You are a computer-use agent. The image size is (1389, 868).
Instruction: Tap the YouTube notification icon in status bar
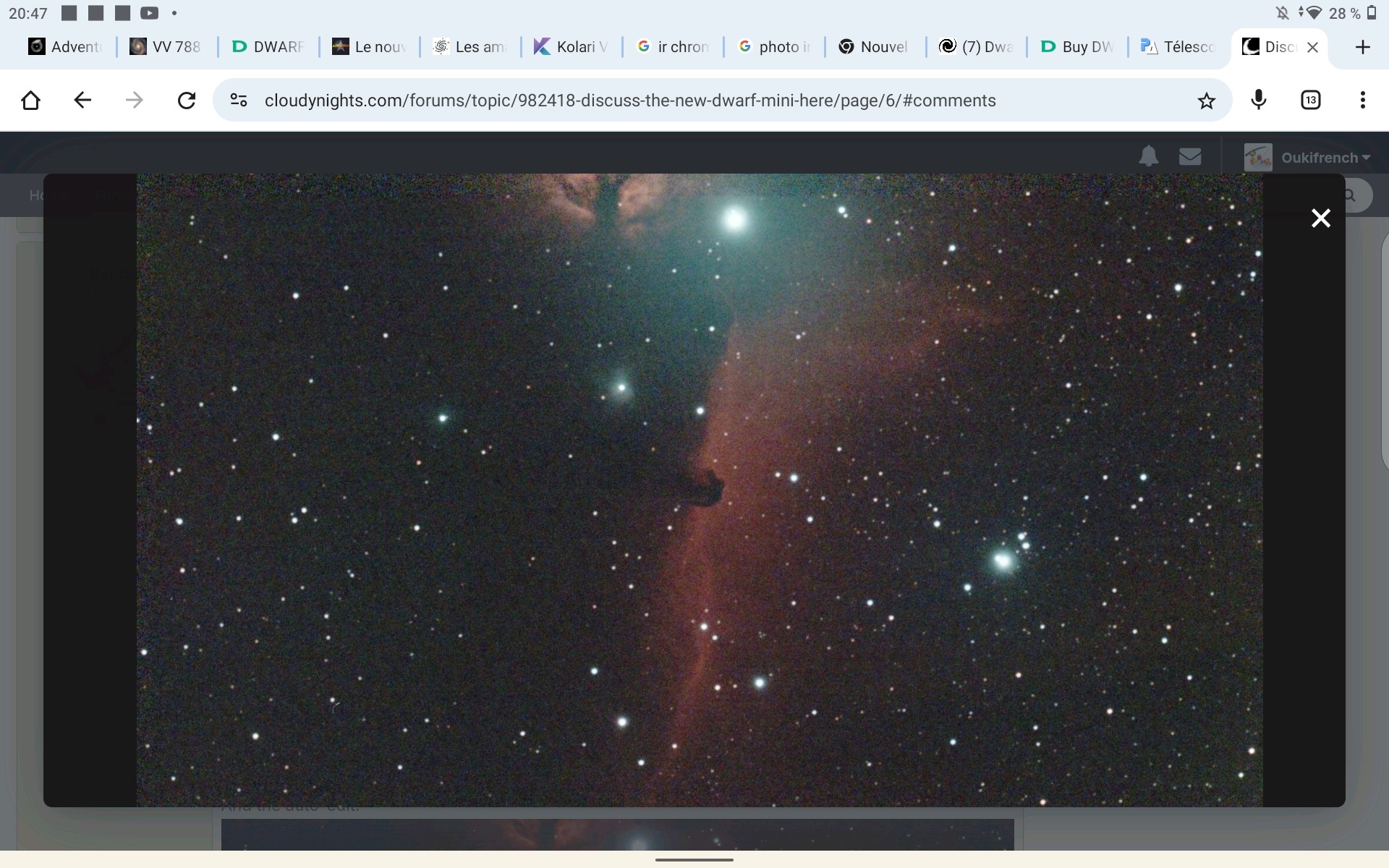149,13
